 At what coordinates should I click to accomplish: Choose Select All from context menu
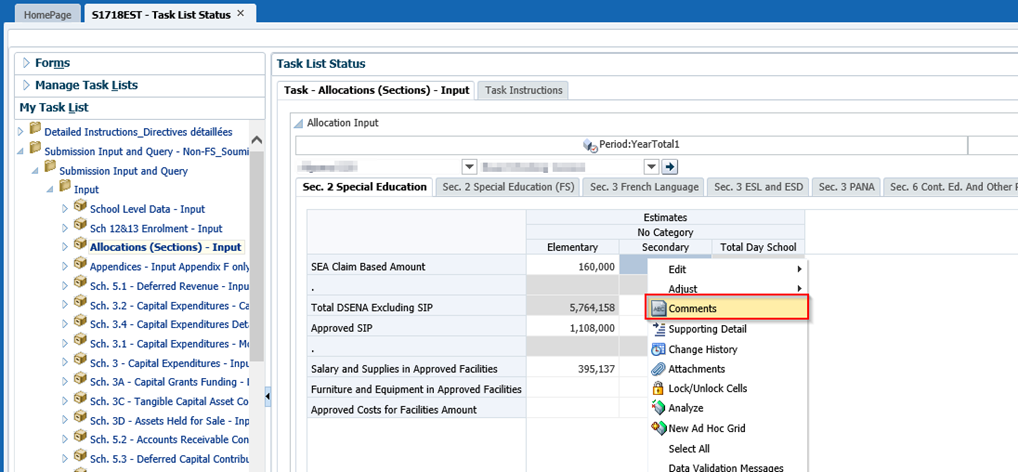pos(689,448)
